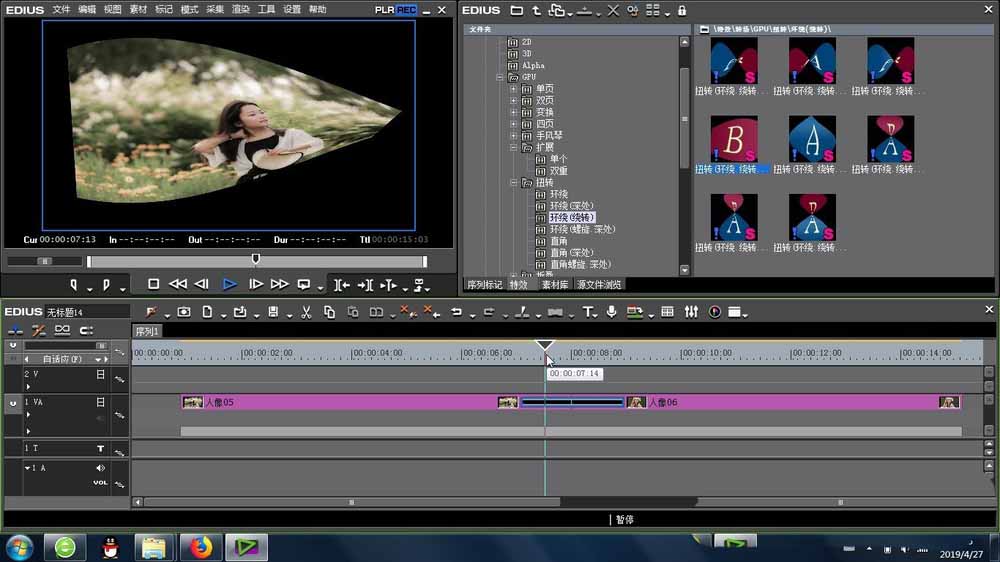Open the 渲染 menu
Image resolution: width=1000 pixels, height=562 pixels.
pyautogui.click(x=240, y=10)
